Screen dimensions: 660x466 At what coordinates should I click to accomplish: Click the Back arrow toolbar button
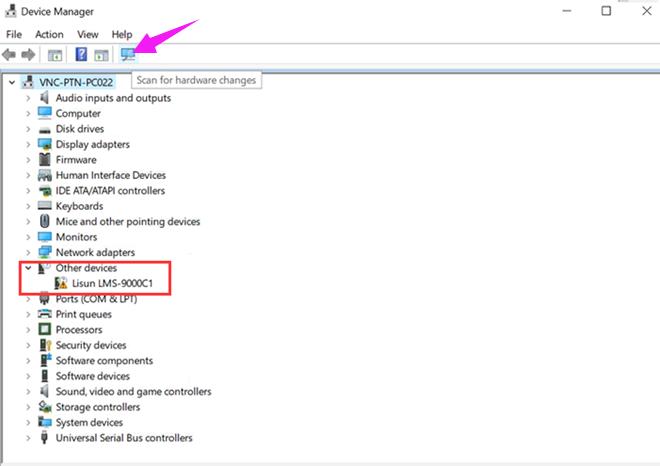[10, 54]
